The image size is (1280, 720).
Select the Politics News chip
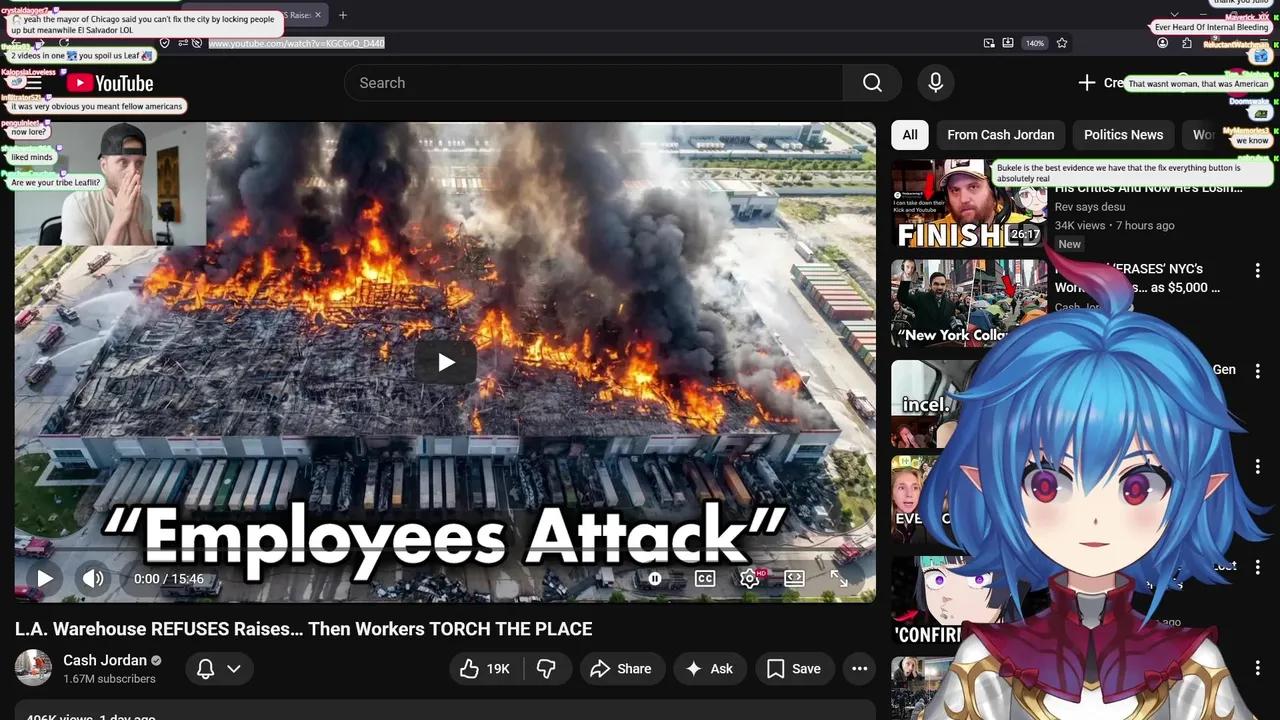point(1123,135)
